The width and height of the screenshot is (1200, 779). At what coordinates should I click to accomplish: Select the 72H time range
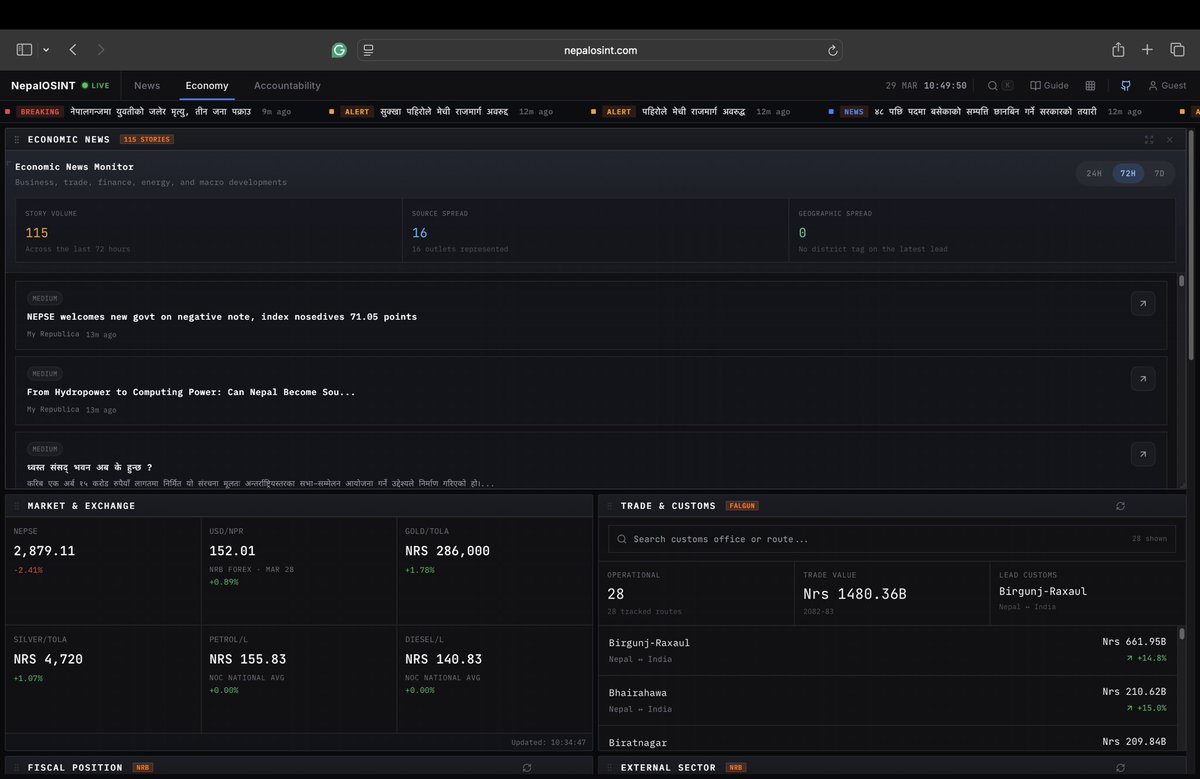1128,173
